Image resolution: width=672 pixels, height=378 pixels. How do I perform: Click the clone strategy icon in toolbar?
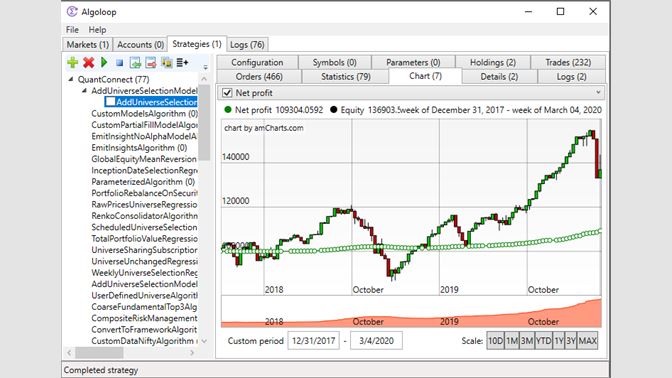tap(167, 63)
